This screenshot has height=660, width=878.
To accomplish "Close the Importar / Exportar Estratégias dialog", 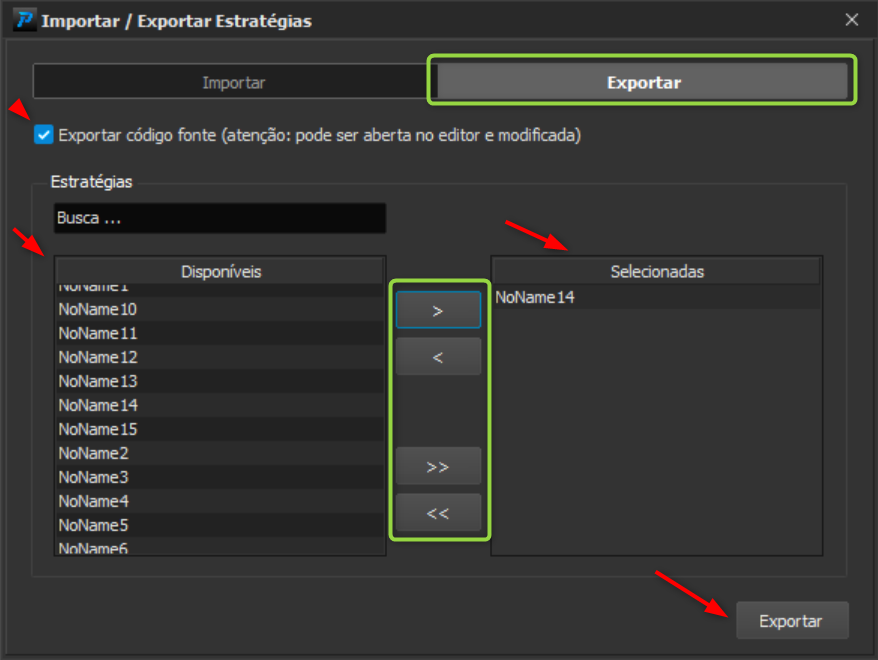I will coord(851,19).
